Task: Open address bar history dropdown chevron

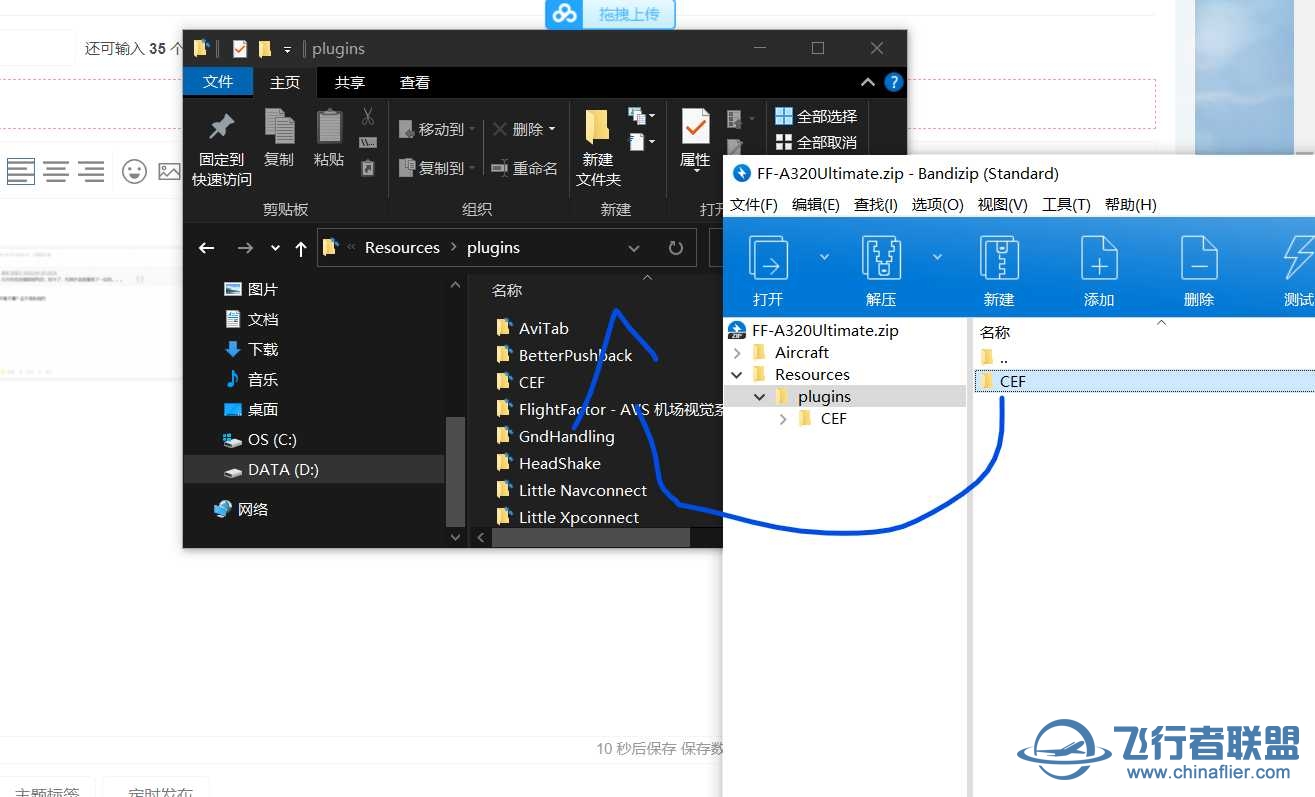Action: (633, 248)
